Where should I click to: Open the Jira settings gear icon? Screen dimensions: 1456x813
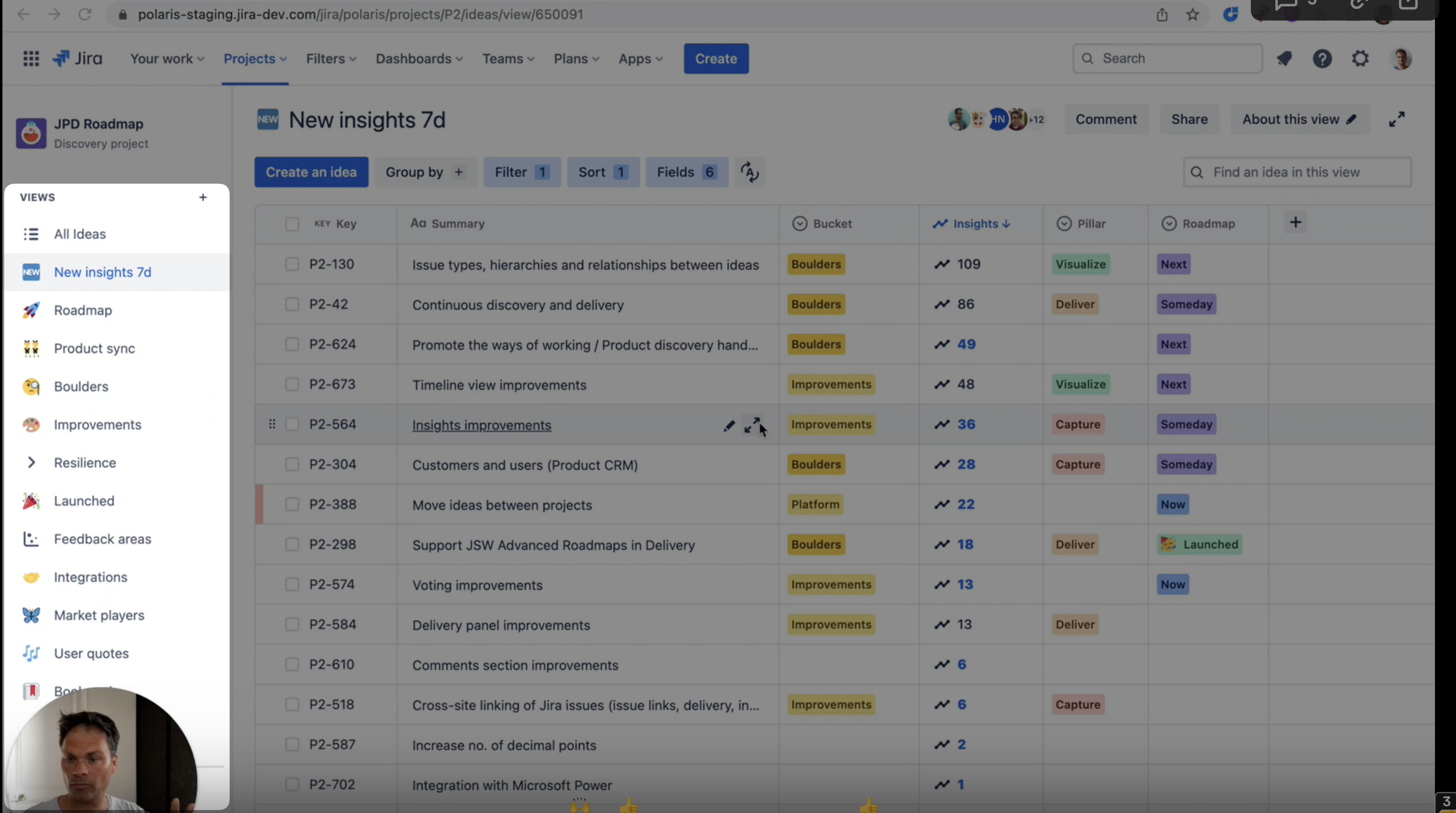(1361, 58)
